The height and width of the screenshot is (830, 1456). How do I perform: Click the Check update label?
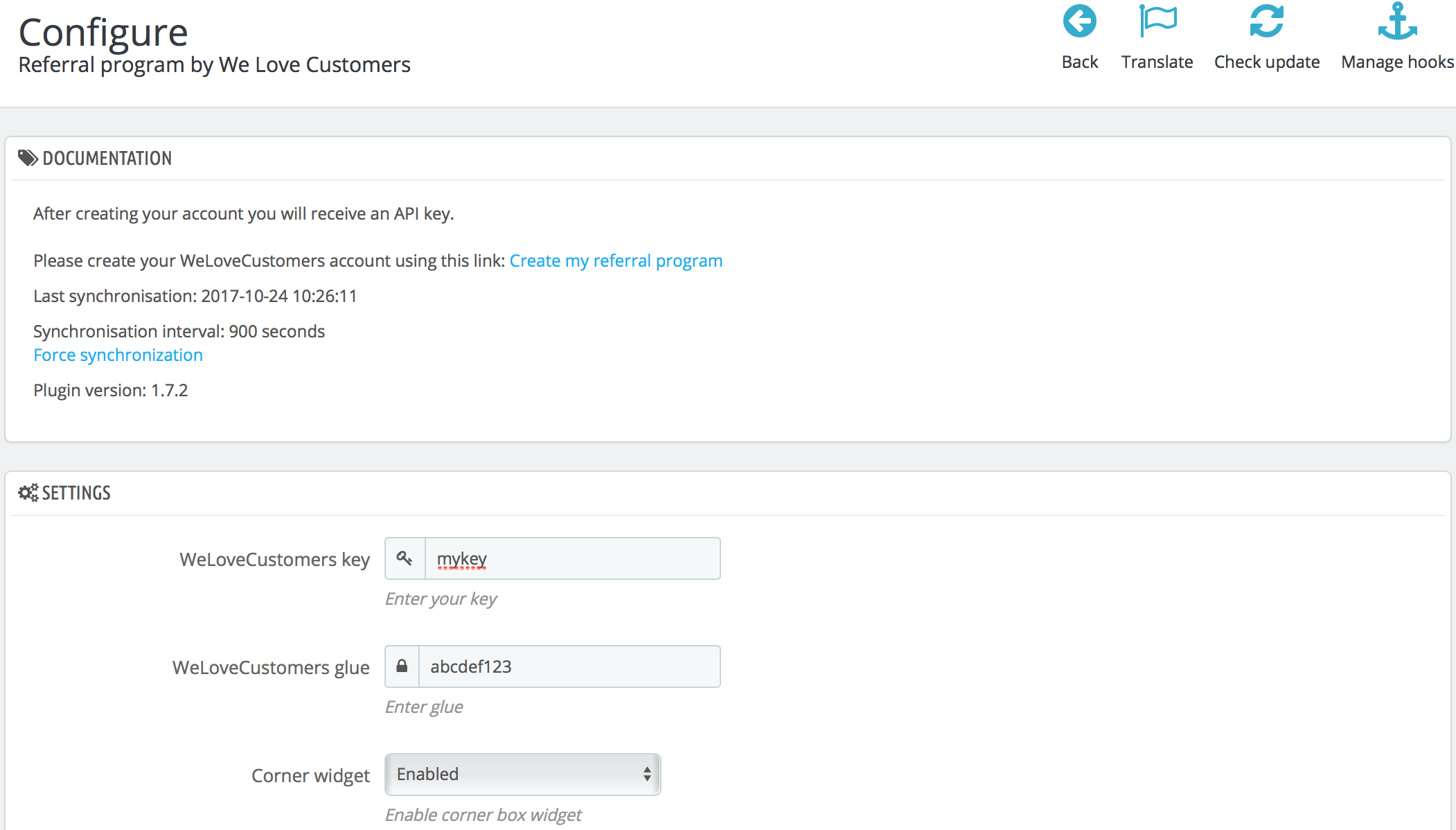(1267, 62)
